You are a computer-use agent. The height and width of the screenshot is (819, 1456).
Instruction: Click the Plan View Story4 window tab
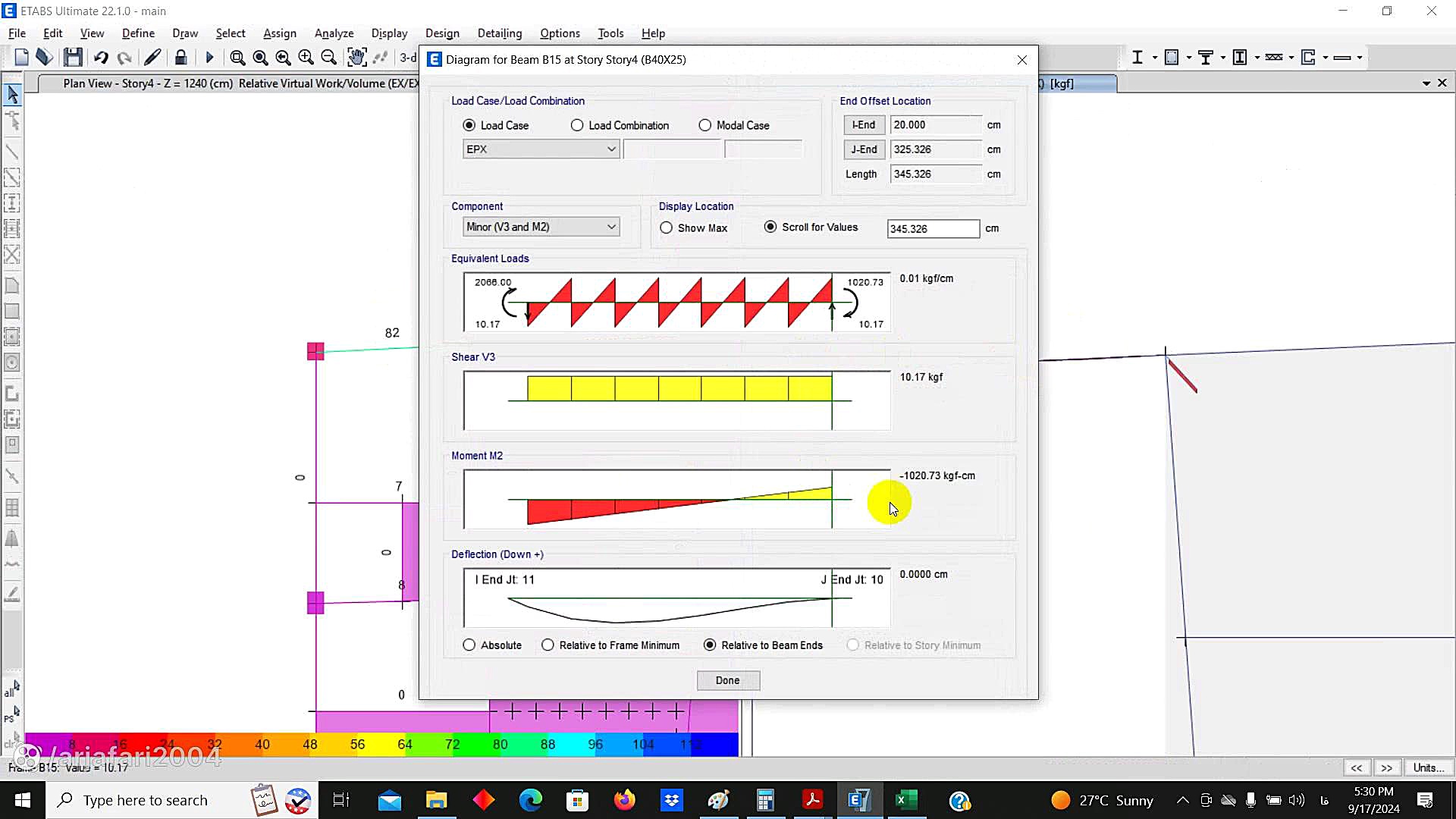click(x=227, y=83)
